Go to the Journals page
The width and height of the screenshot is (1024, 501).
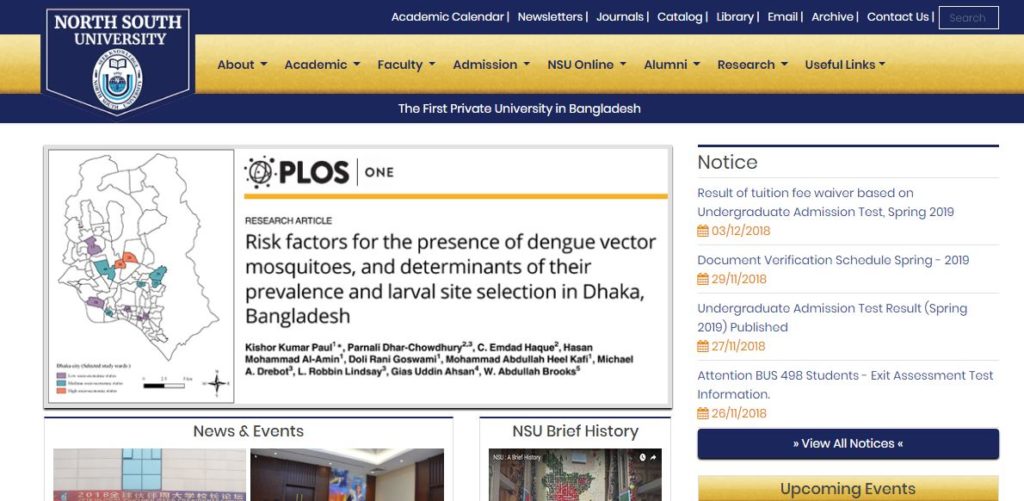620,17
